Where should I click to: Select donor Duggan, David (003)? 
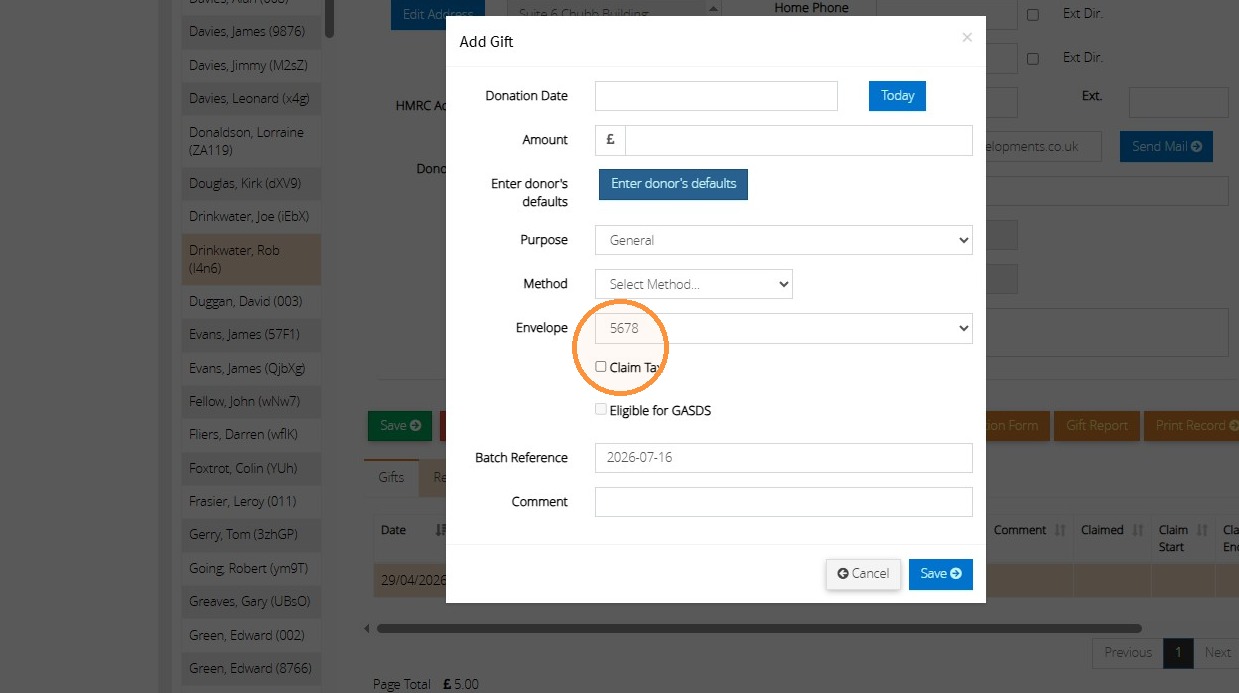pos(251,301)
